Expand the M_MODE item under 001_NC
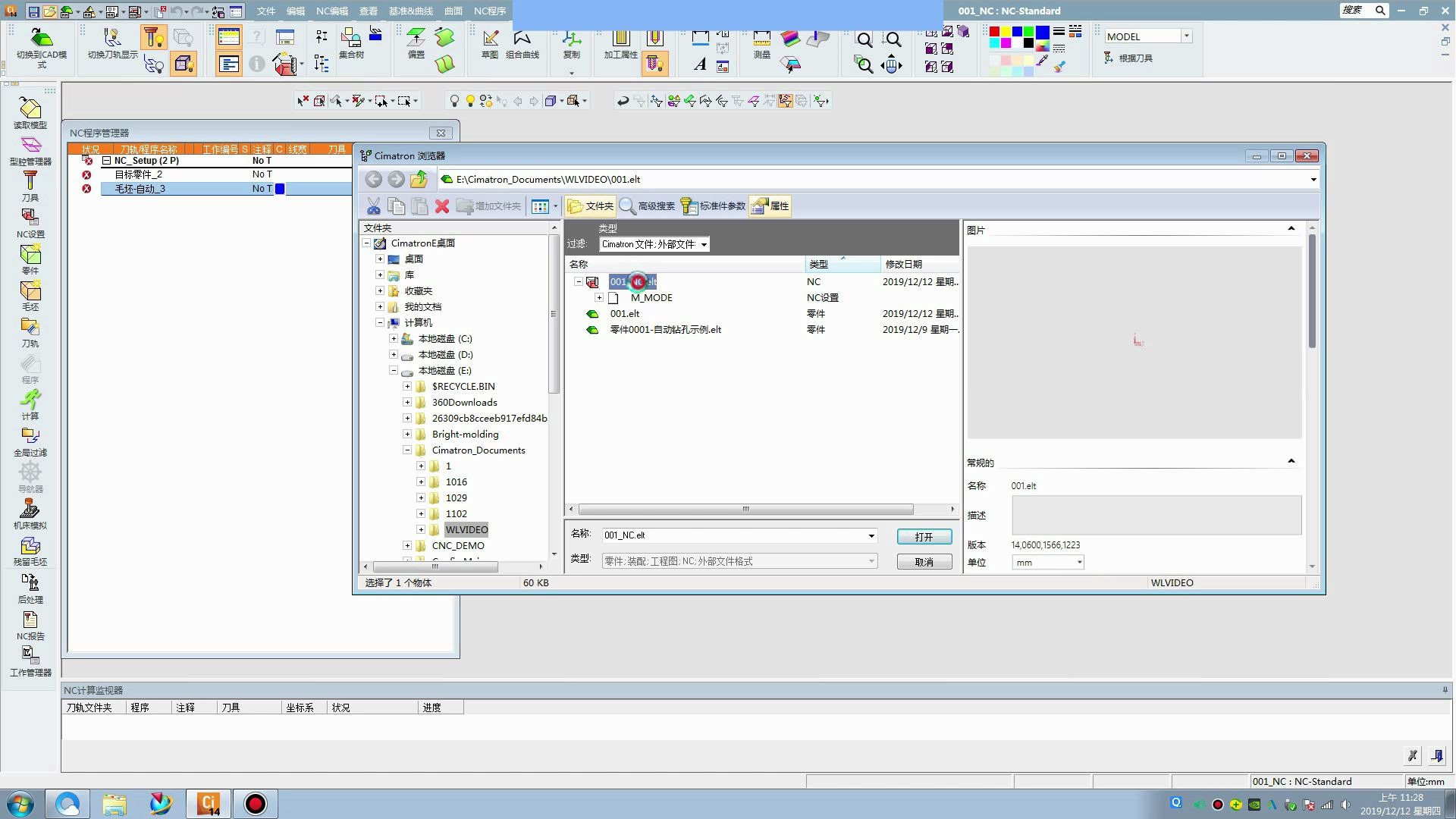This screenshot has height=819, width=1456. (599, 298)
